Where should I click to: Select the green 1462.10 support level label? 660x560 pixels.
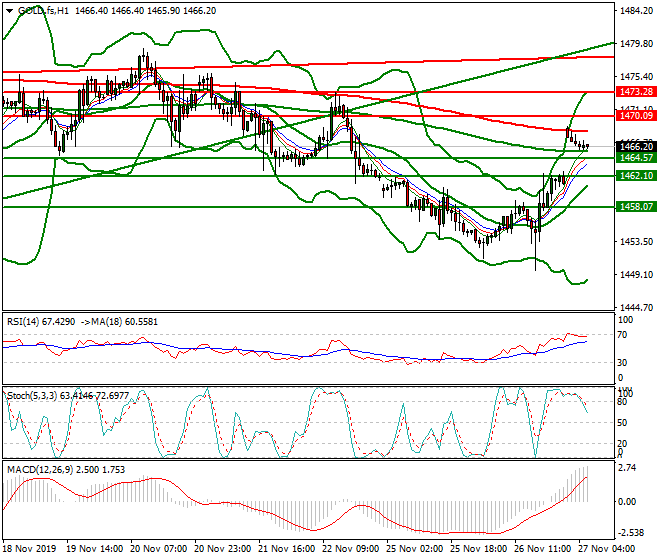(x=636, y=176)
